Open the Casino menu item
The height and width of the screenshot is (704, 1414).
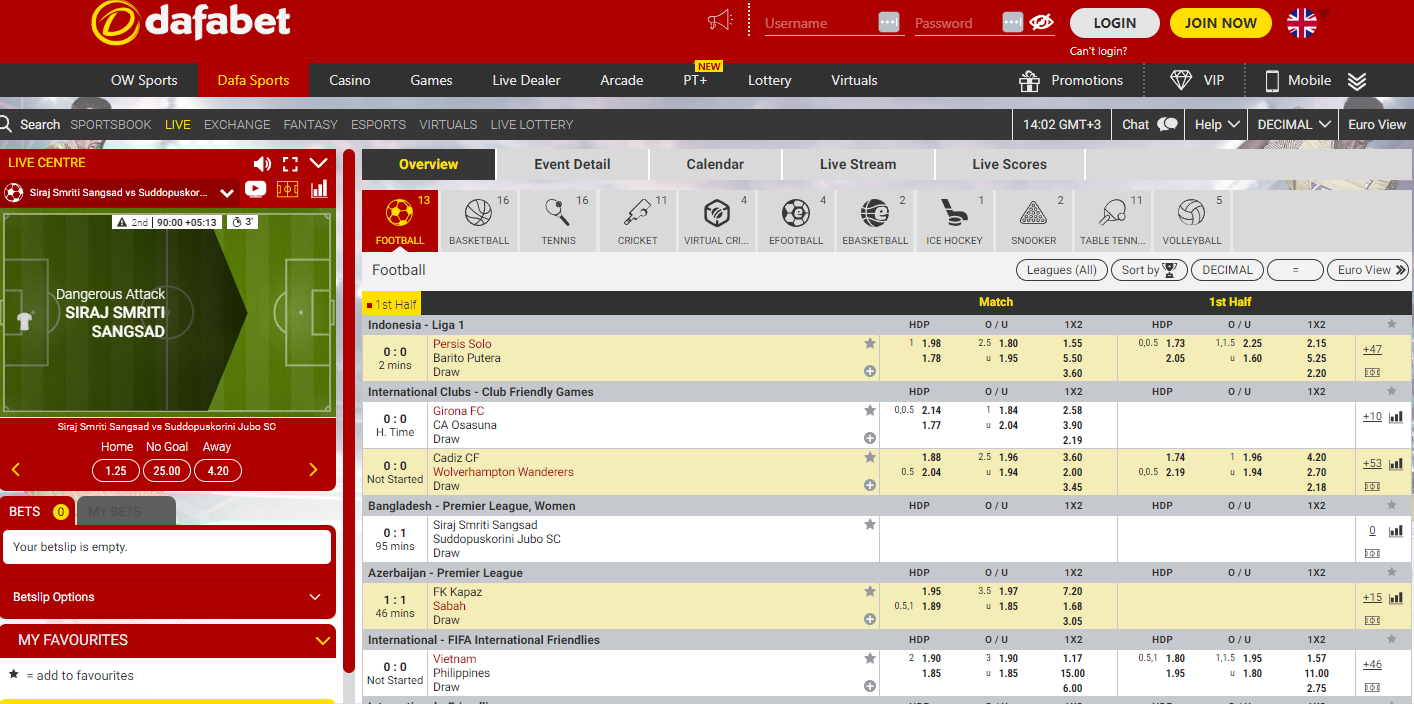(350, 80)
